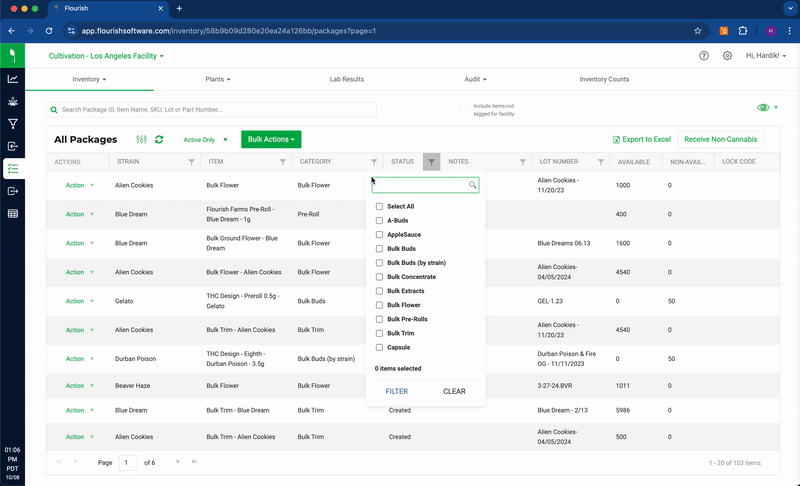Click the browser back button
The height and width of the screenshot is (486, 800).
pyautogui.click(x=12, y=31)
